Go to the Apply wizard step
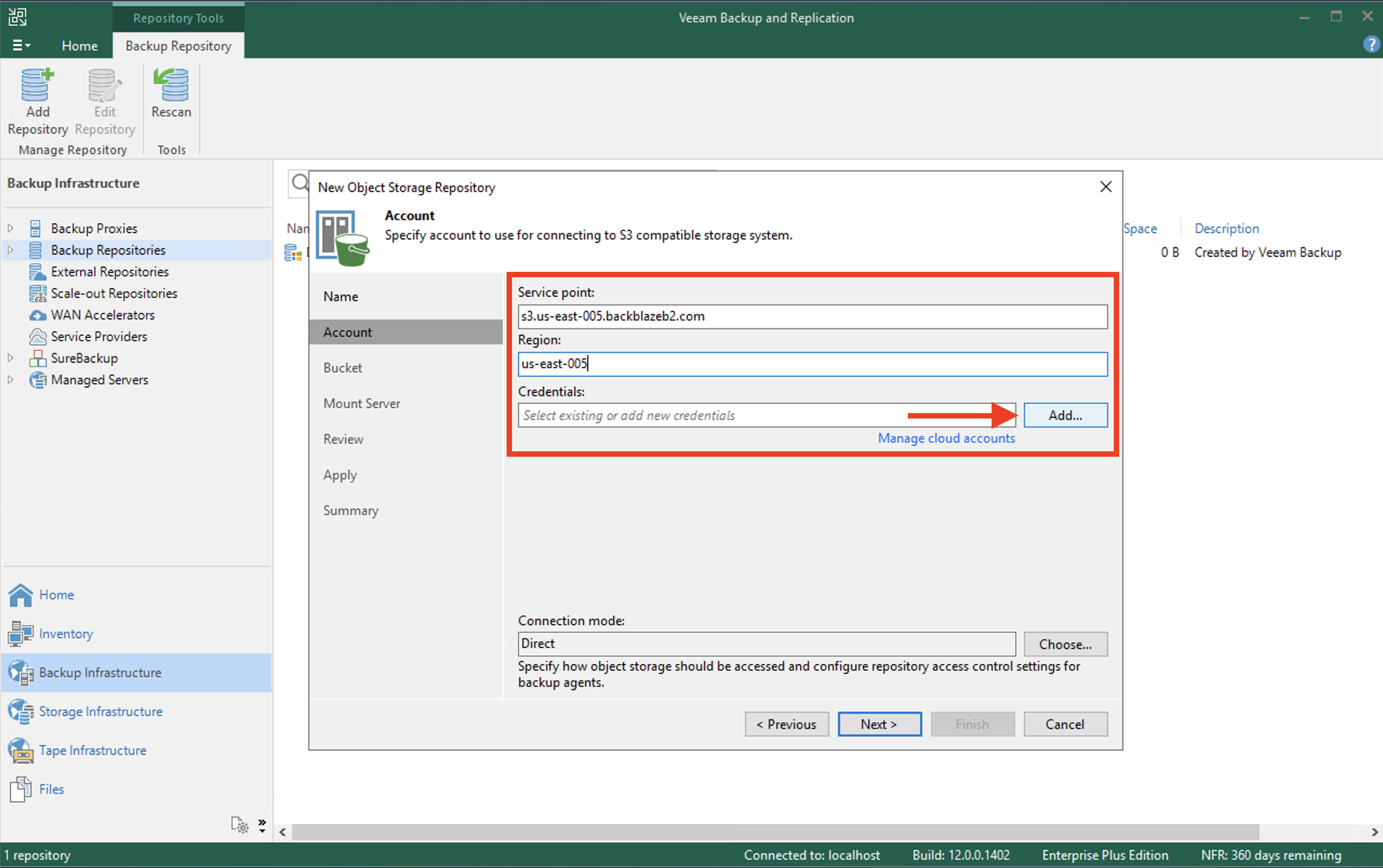 coord(340,475)
